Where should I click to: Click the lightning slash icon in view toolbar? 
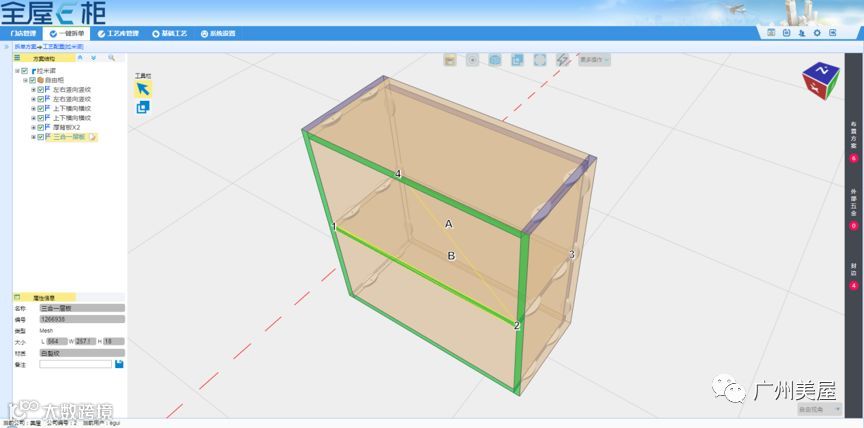[x=562, y=60]
